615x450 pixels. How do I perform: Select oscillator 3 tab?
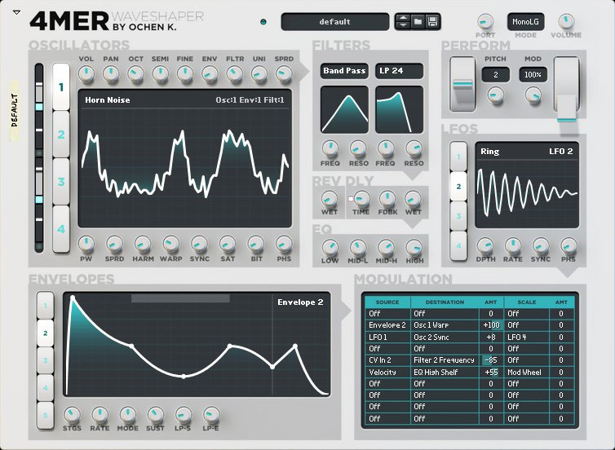pyautogui.click(x=60, y=182)
